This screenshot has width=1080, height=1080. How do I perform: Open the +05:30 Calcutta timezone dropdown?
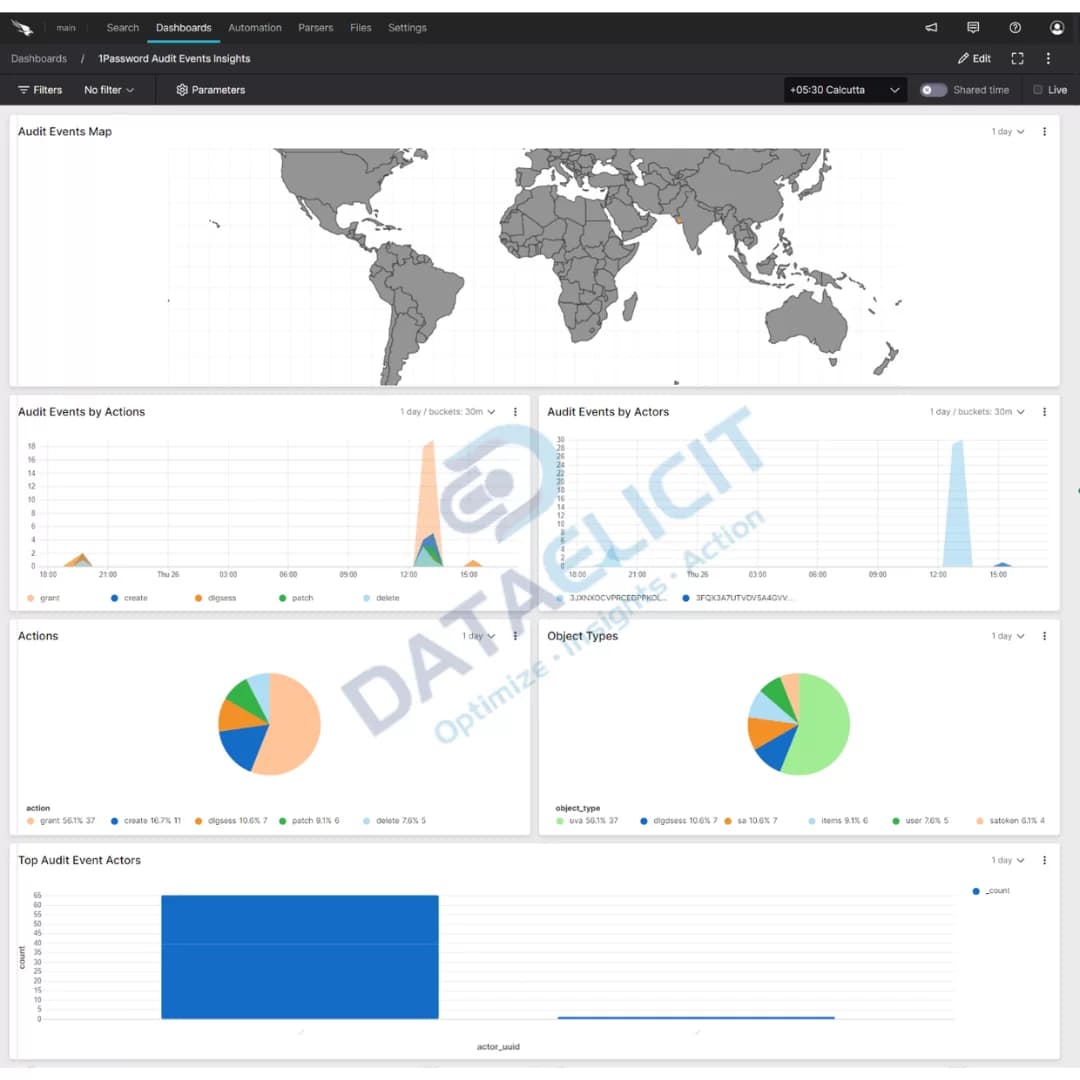(843, 90)
